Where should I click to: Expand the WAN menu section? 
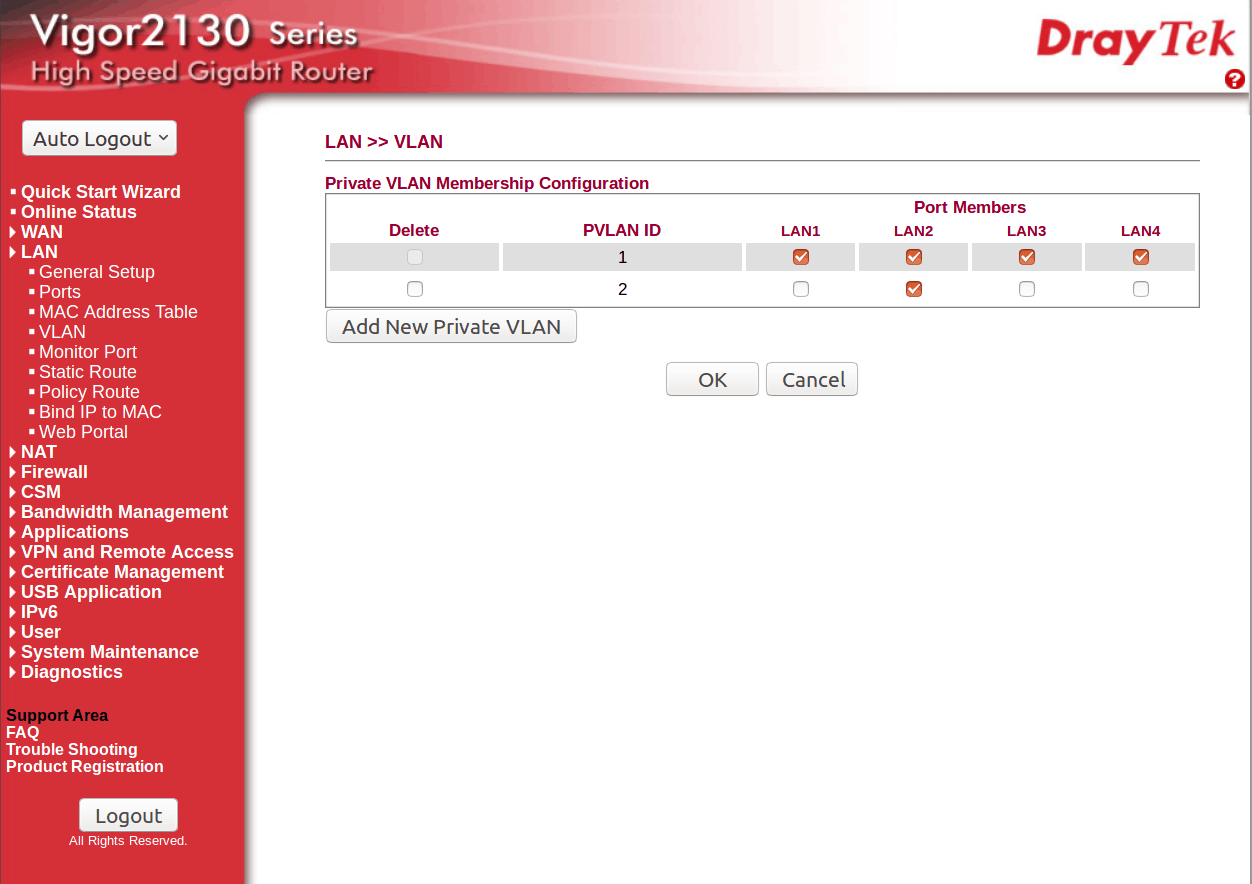coord(41,232)
